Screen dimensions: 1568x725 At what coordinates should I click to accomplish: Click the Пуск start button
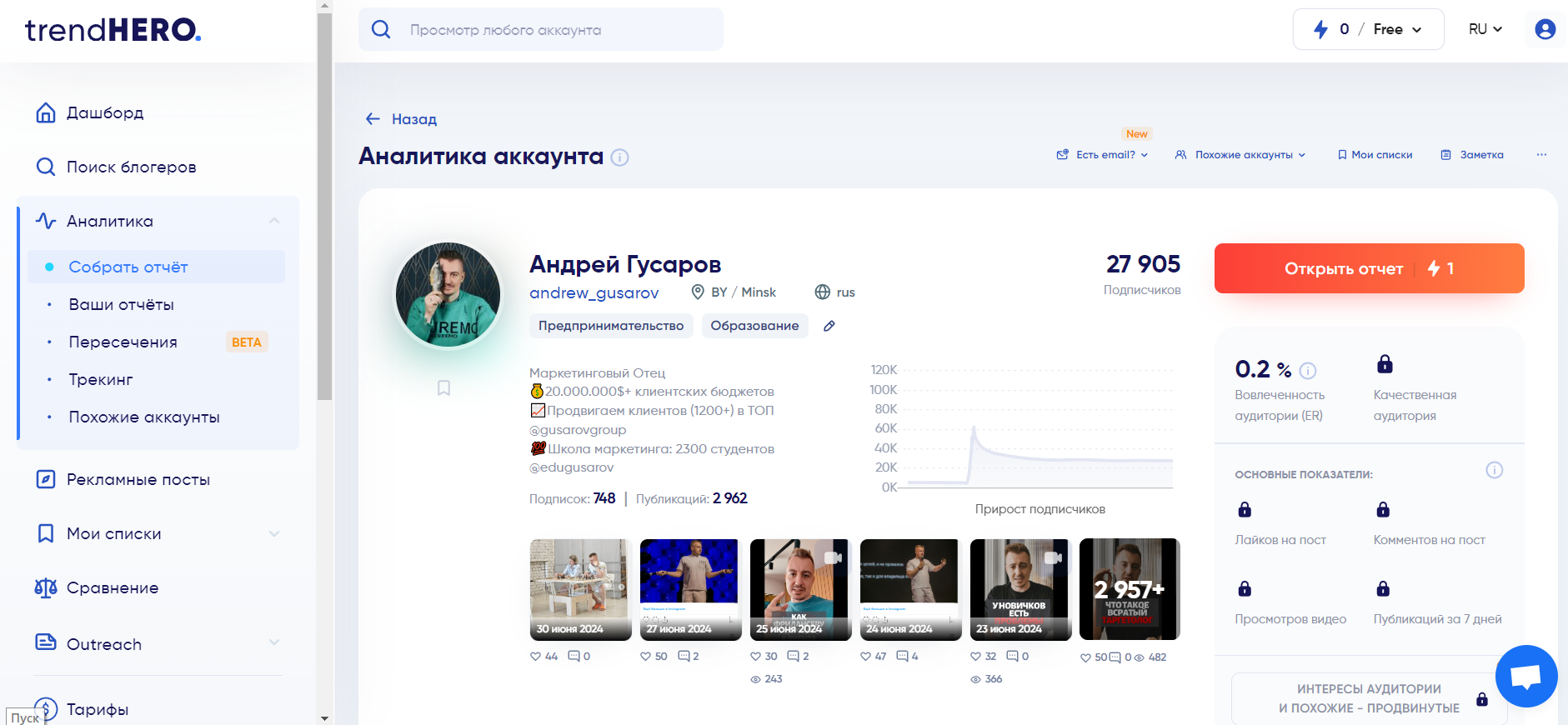pyautogui.click(x=24, y=717)
